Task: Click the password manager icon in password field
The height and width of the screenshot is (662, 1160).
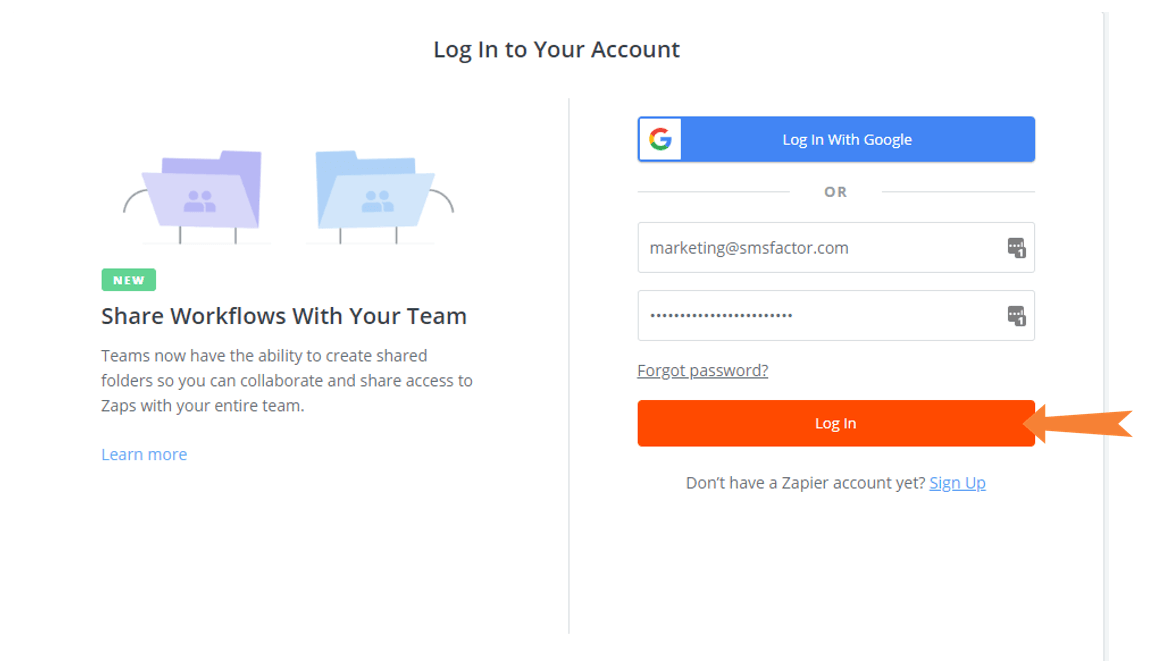Action: click(1016, 316)
